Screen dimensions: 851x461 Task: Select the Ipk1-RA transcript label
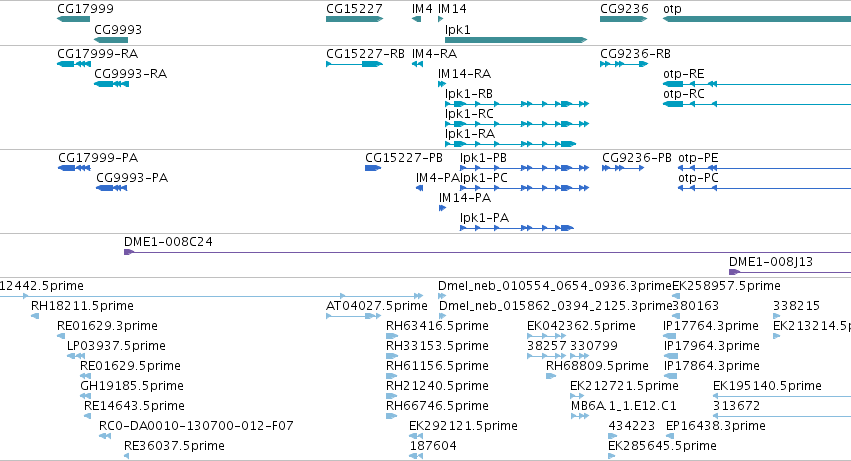pos(469,134)
